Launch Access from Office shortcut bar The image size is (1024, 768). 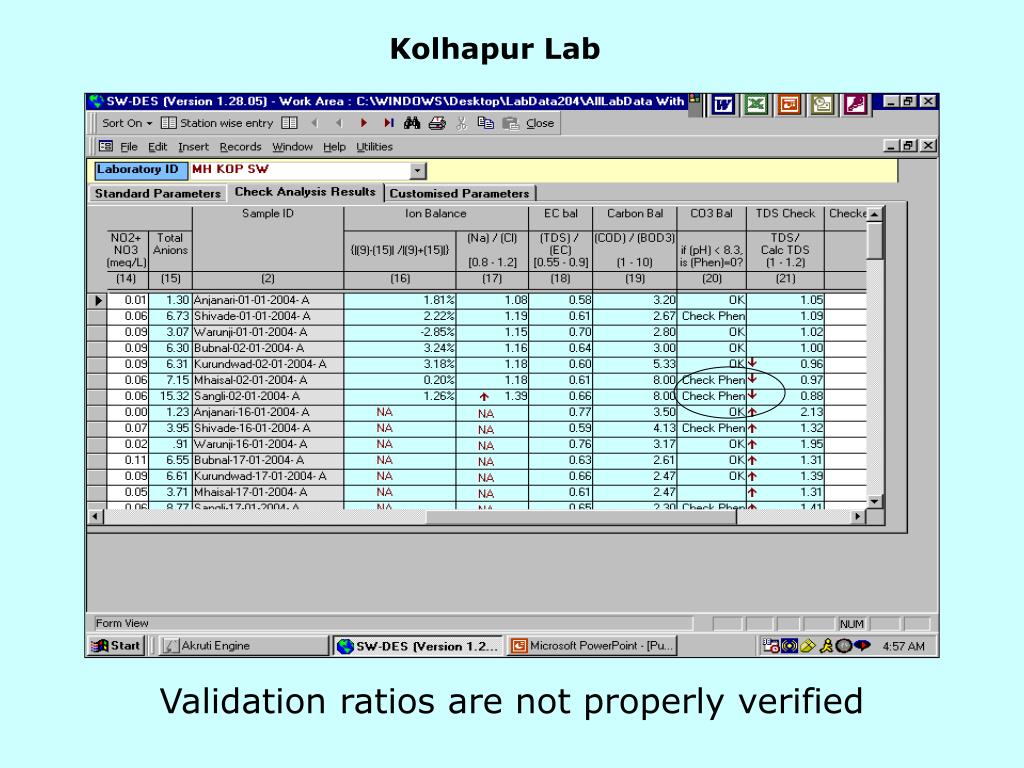pos(855,105)
